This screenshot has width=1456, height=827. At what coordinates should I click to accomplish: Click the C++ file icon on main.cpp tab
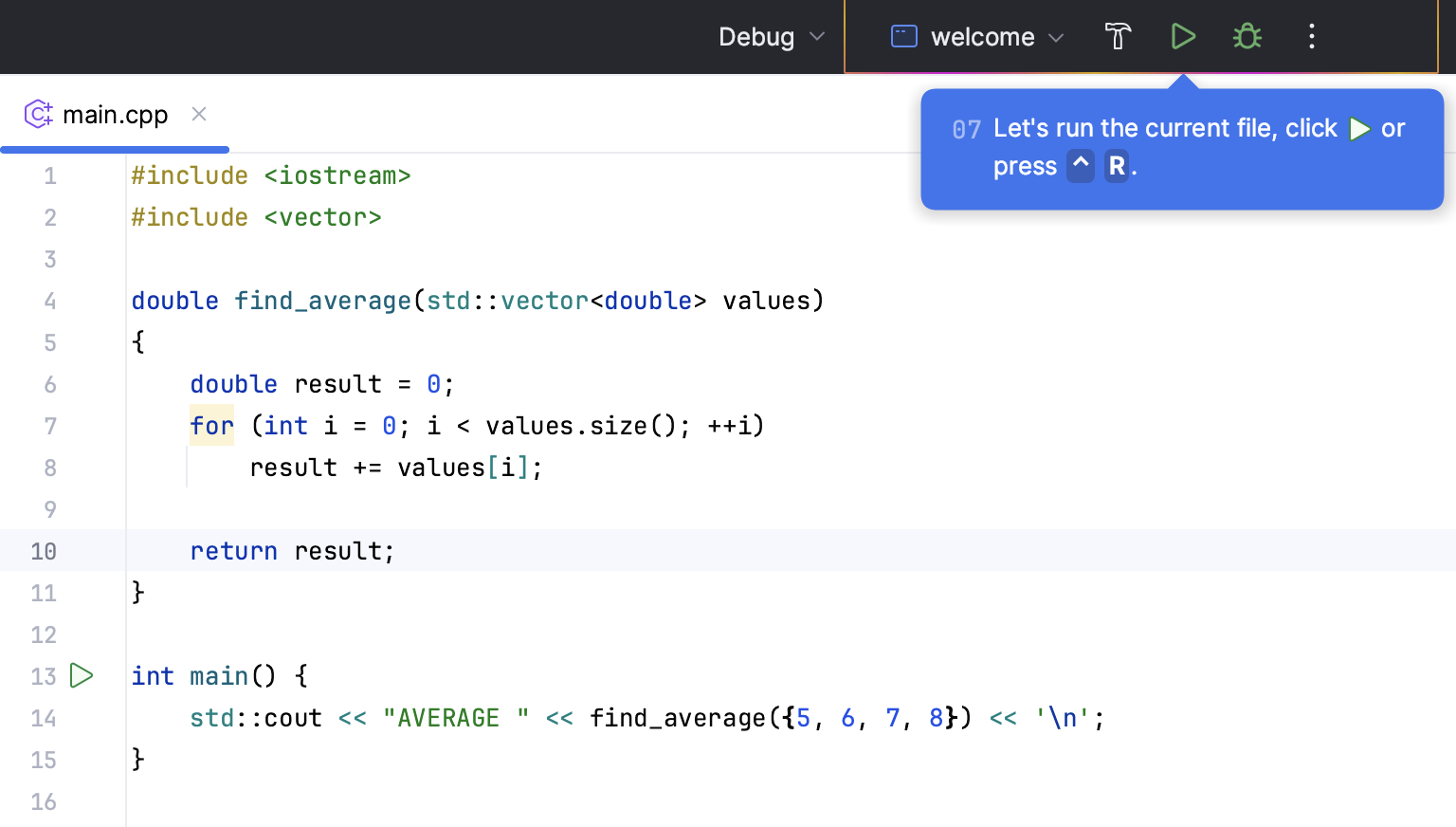(38, 115)
